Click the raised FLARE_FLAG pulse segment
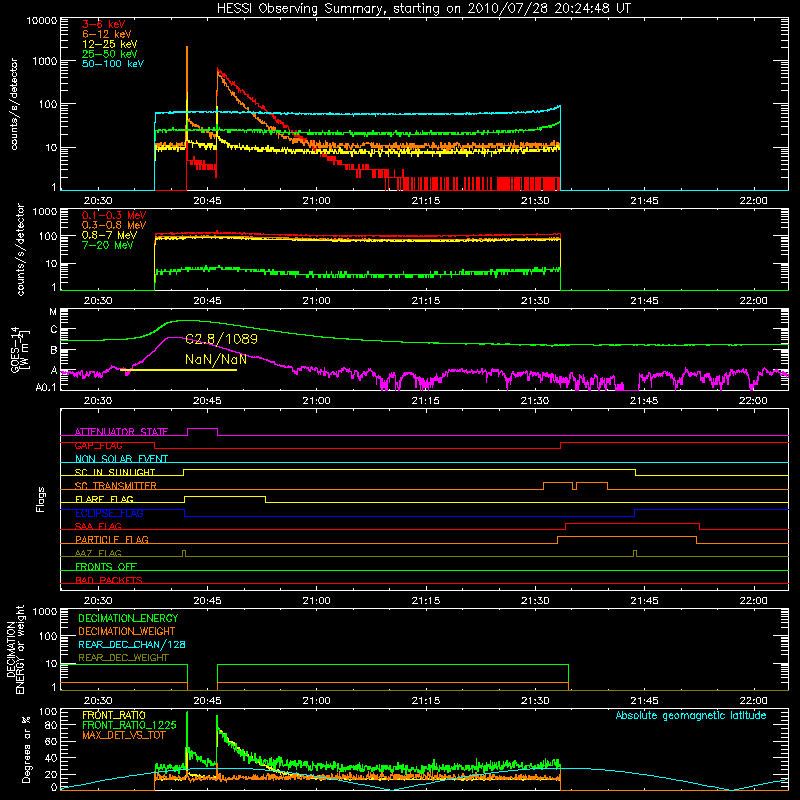800x800 pixels. [224, 496]
